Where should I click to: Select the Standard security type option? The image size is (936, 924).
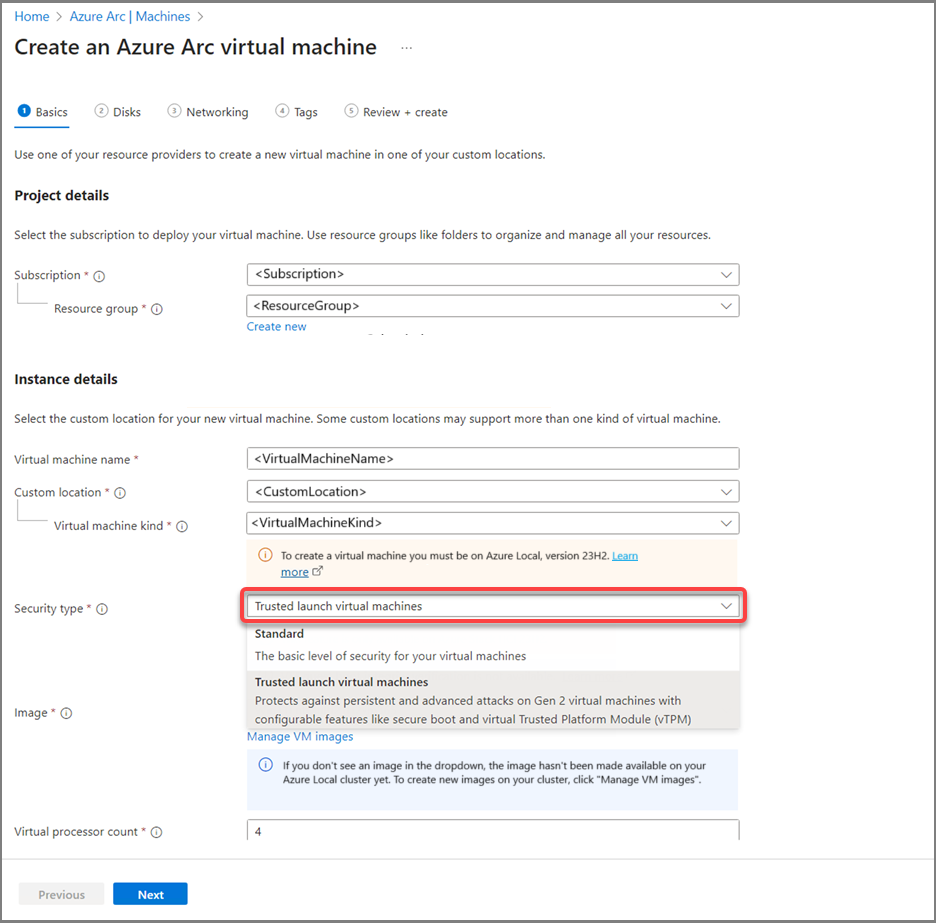point(493,645)
